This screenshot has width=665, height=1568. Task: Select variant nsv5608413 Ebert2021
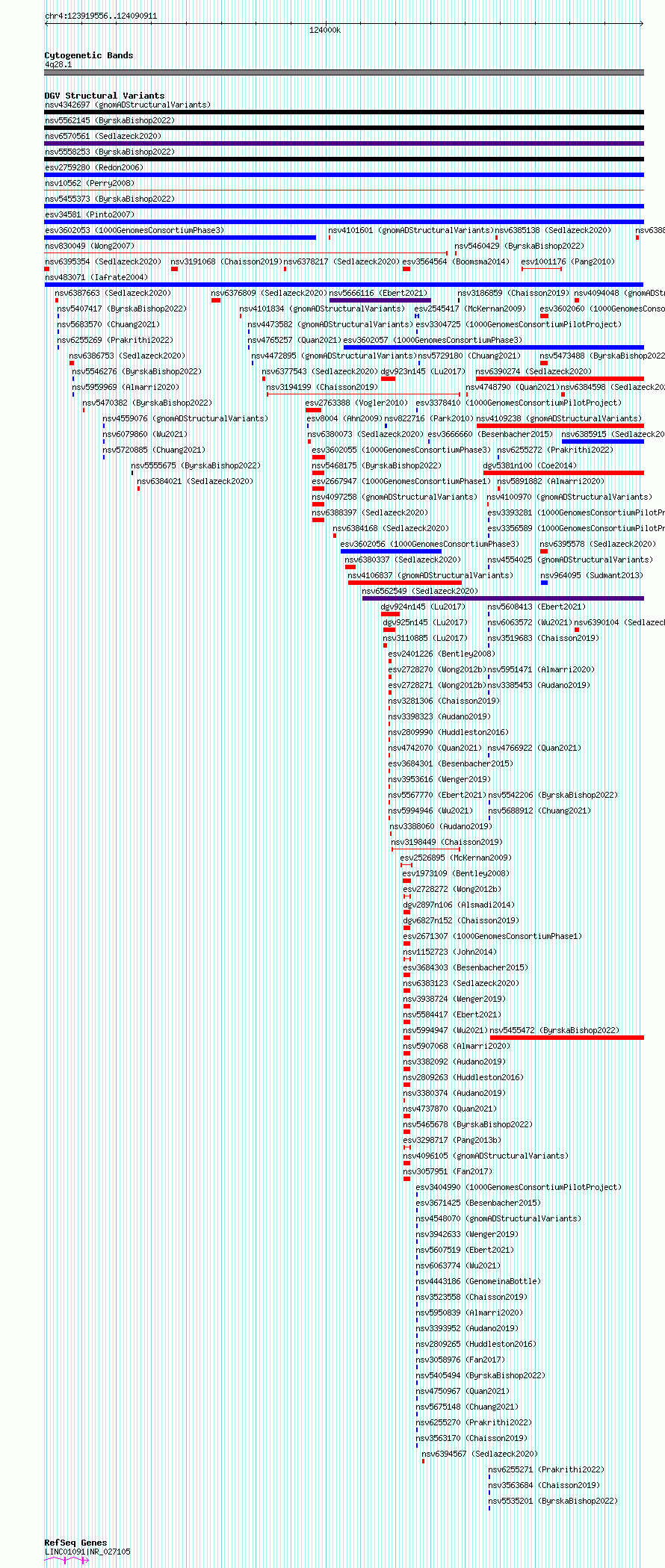(x=537, y=607)
